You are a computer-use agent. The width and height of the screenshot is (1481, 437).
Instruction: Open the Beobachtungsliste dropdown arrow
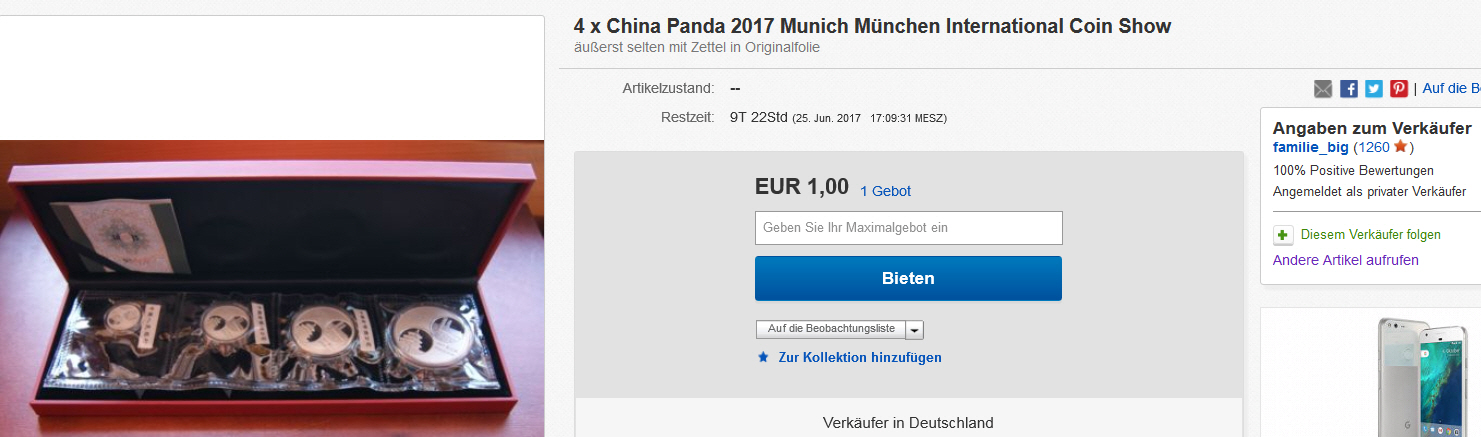tap(915, 330)
